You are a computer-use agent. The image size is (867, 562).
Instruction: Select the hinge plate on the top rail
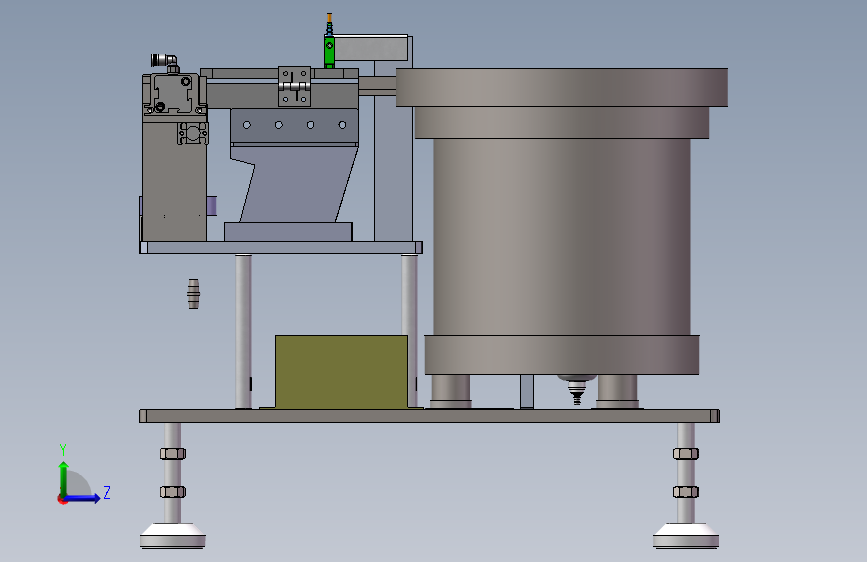click(294, 86)
